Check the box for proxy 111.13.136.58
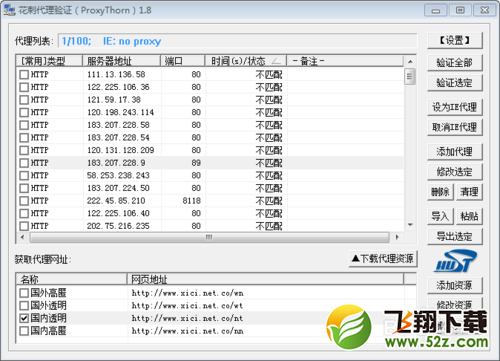 (24, 74)
